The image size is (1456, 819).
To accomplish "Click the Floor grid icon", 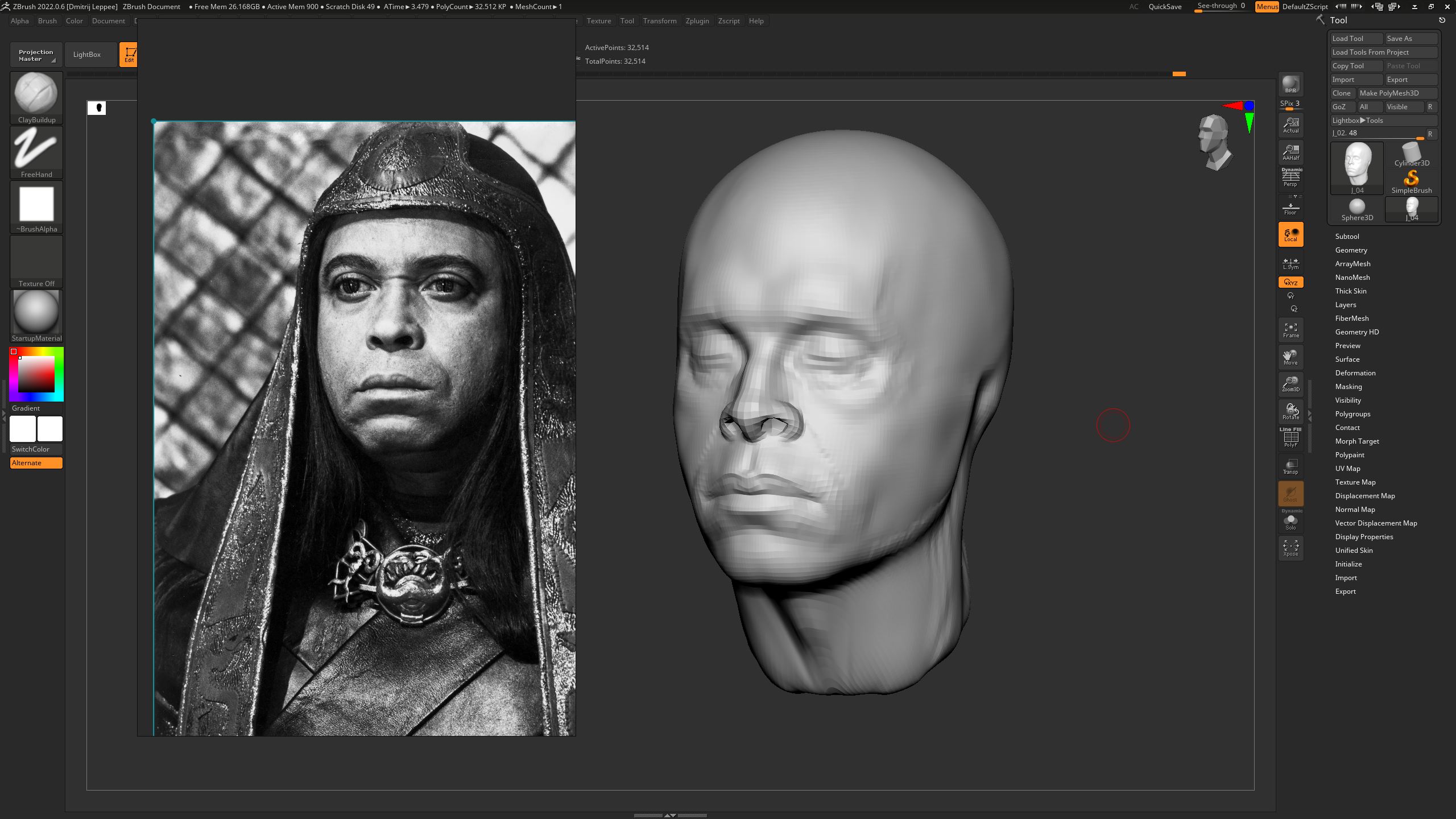I will point(1290,208).
